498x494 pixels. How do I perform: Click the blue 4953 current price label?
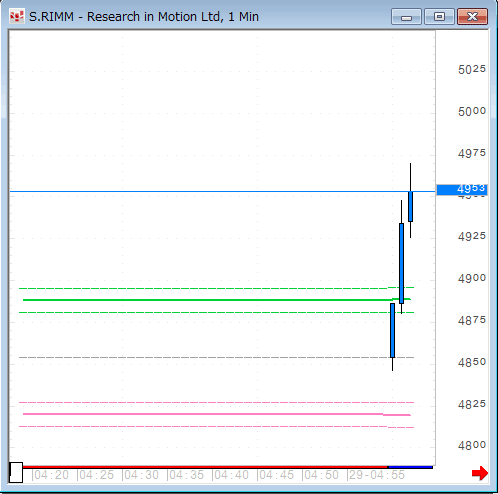coord(462,190)
